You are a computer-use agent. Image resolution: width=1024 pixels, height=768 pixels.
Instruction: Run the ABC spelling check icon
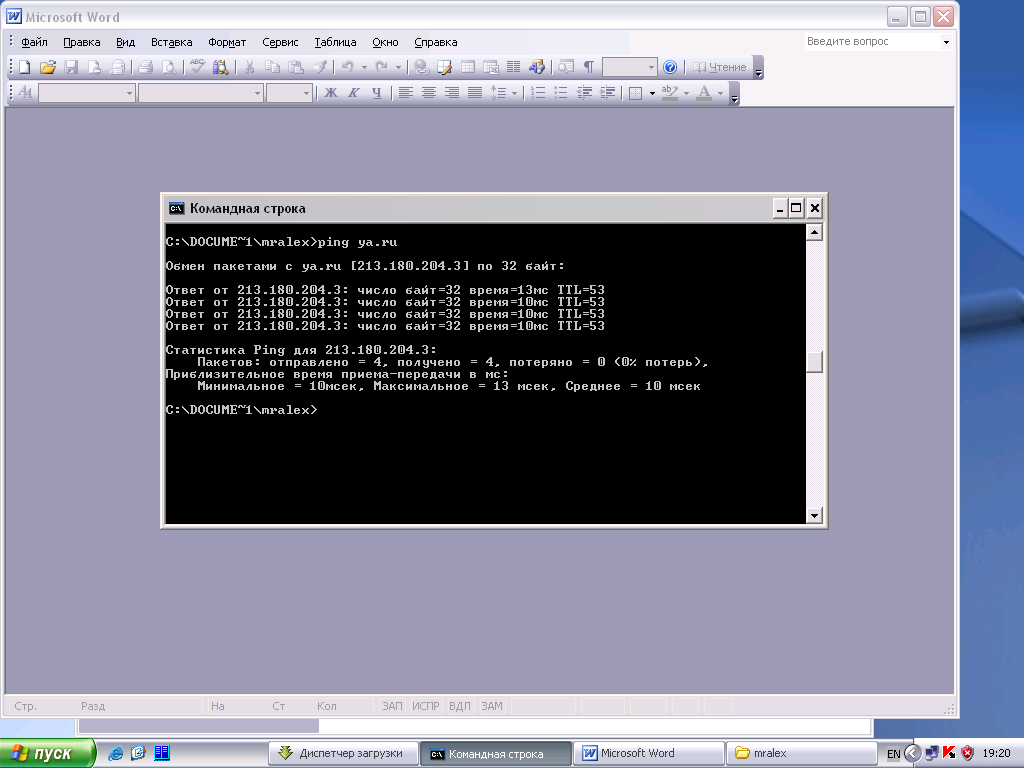click(x=197, y=67)
